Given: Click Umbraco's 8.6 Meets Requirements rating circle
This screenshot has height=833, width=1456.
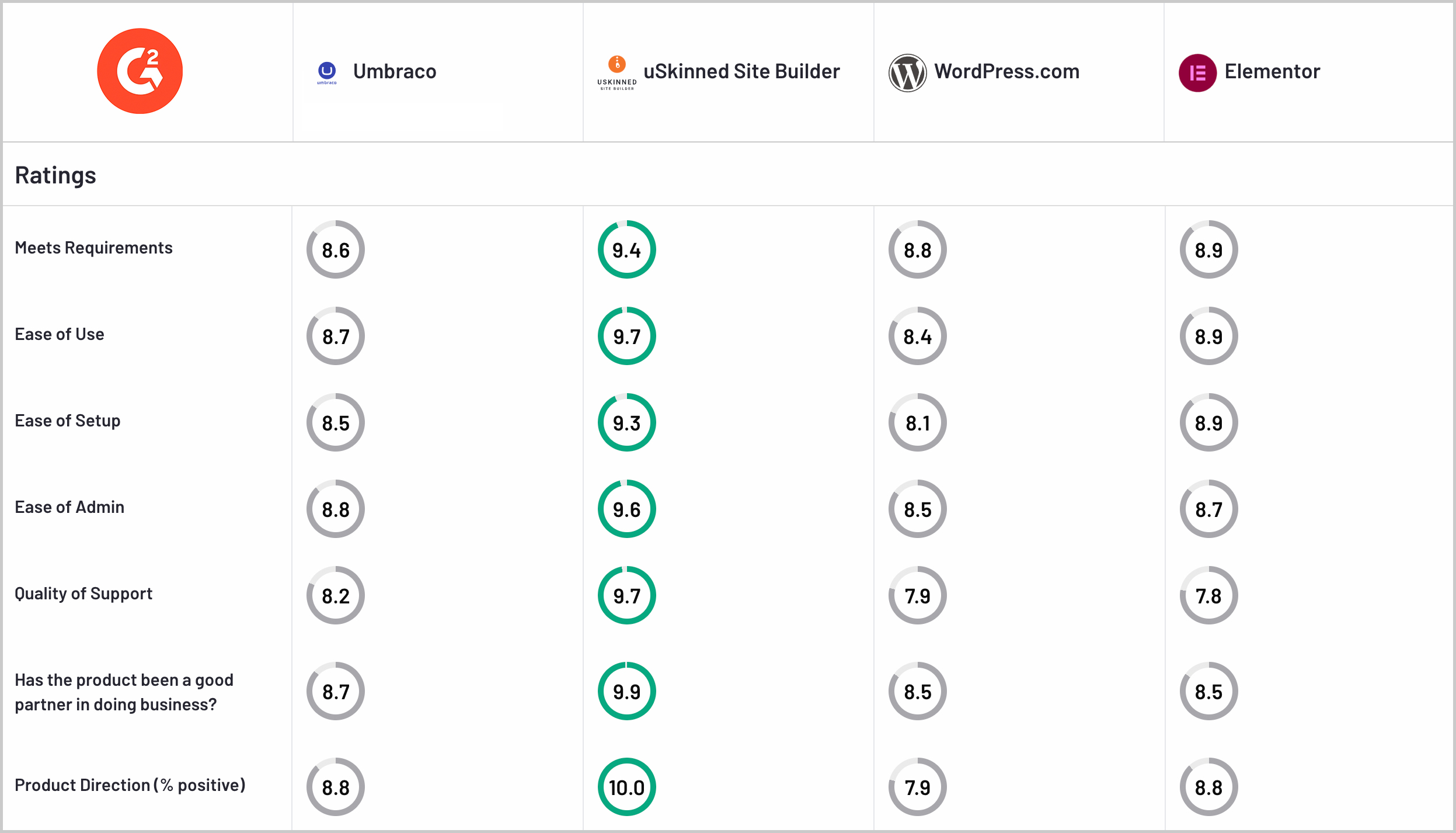Looking at the screenshot, I should (x=336, y=249).
